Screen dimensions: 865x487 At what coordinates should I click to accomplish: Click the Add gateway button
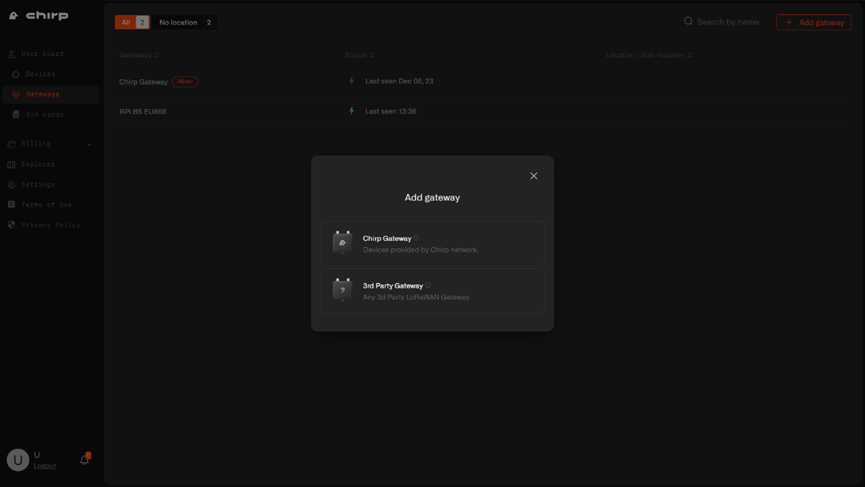[814, 22]
